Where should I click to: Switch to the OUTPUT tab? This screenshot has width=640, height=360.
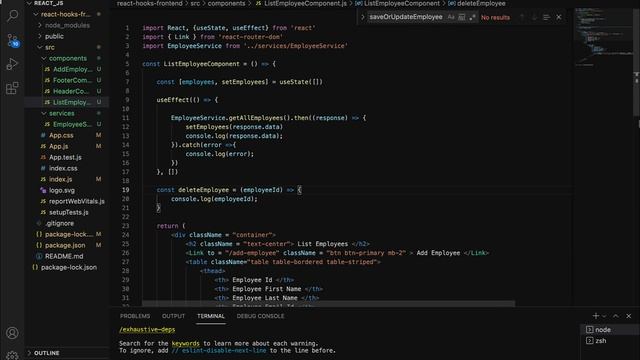(x=173, y=316)
